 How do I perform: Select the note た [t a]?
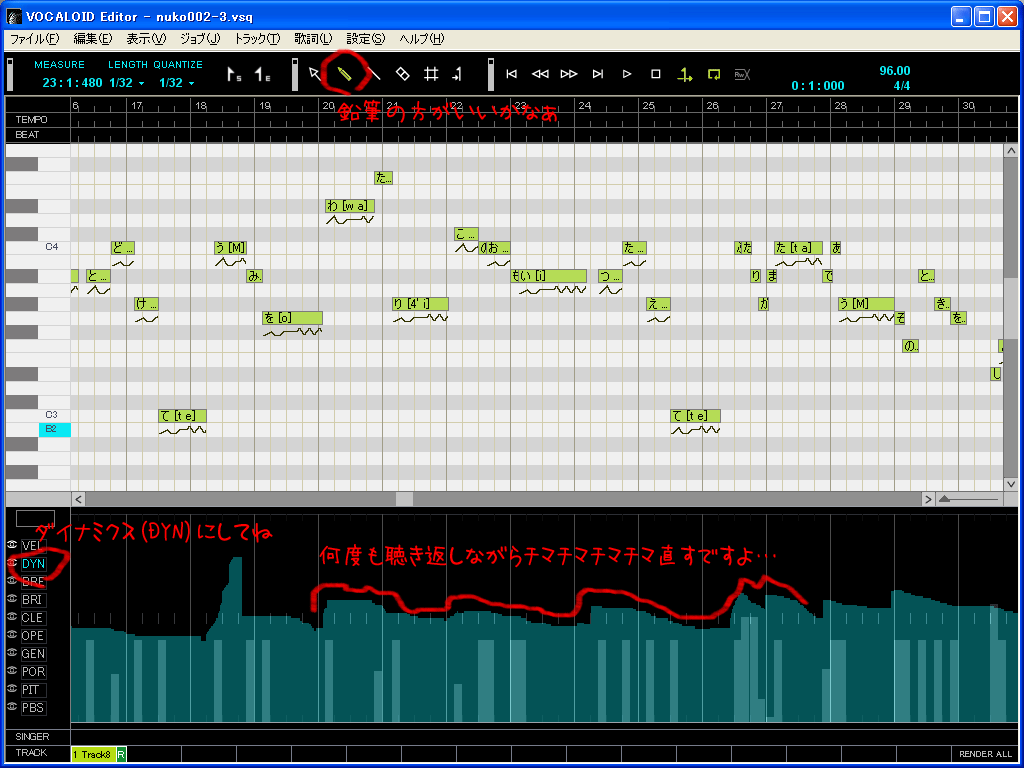(798, 248)
